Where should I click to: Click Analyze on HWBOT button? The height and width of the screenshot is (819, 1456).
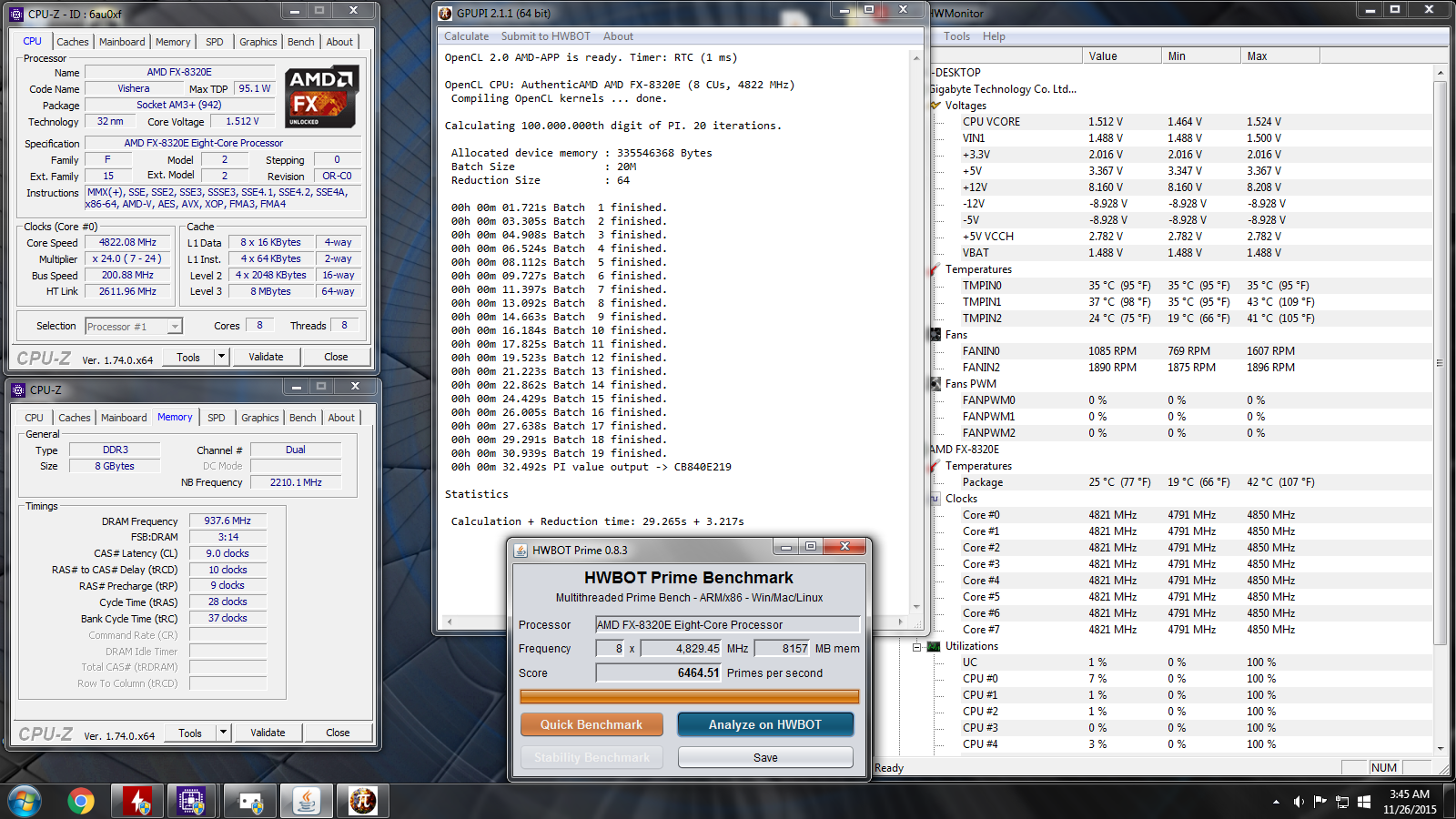tap(765, 724)
